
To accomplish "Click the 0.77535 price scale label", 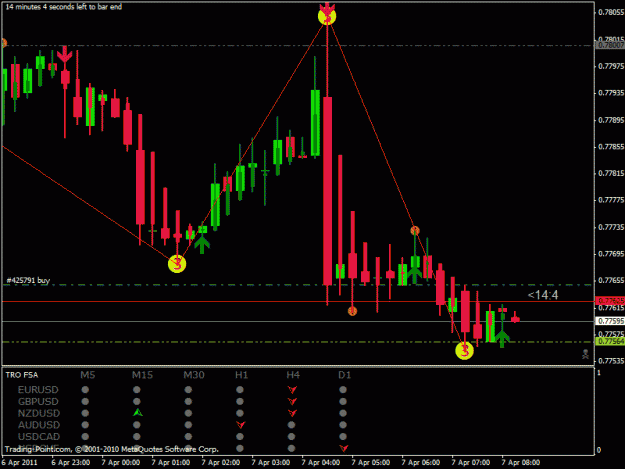I will point(611,361).
